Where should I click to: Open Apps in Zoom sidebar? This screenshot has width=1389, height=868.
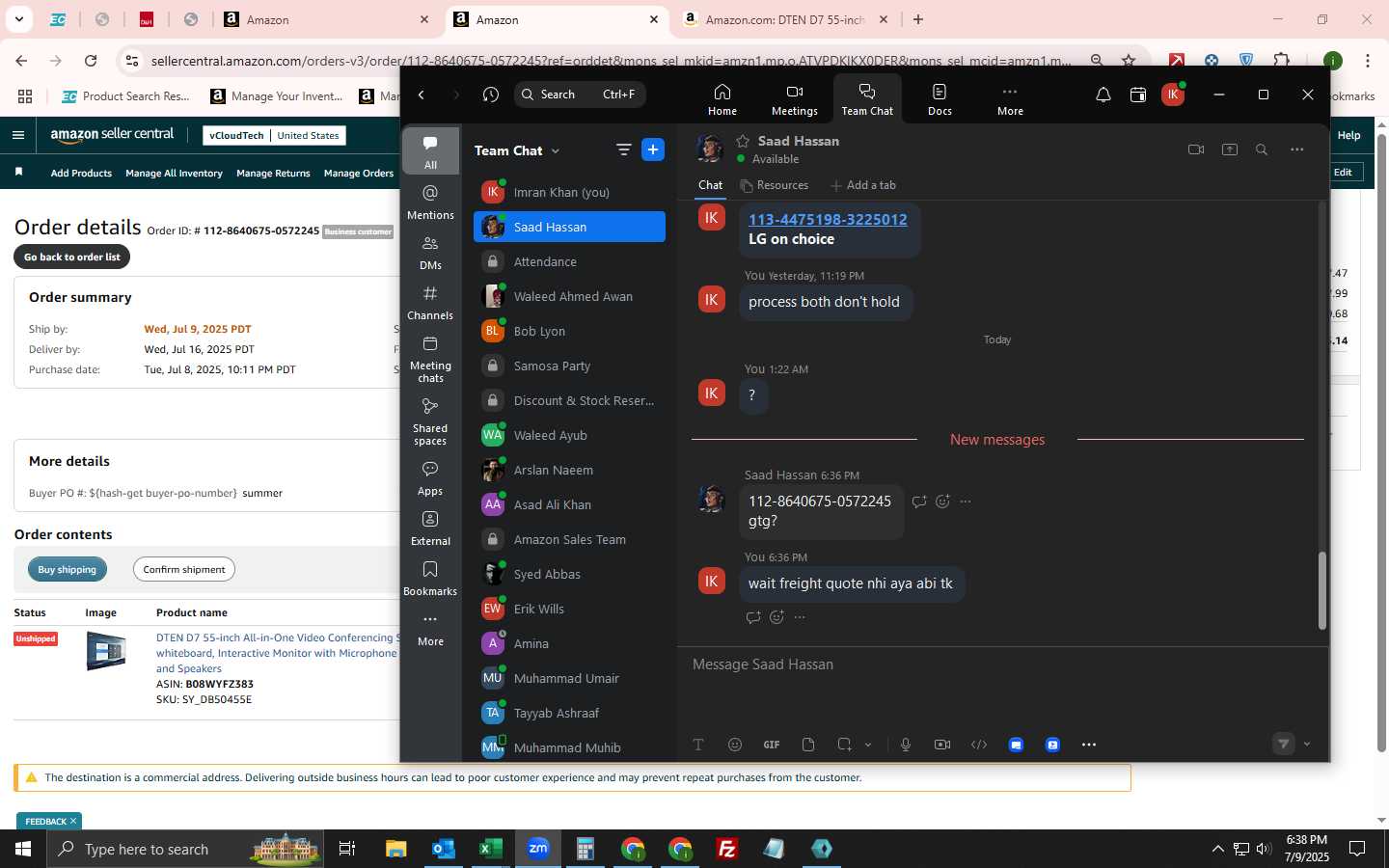click(430, 477)
